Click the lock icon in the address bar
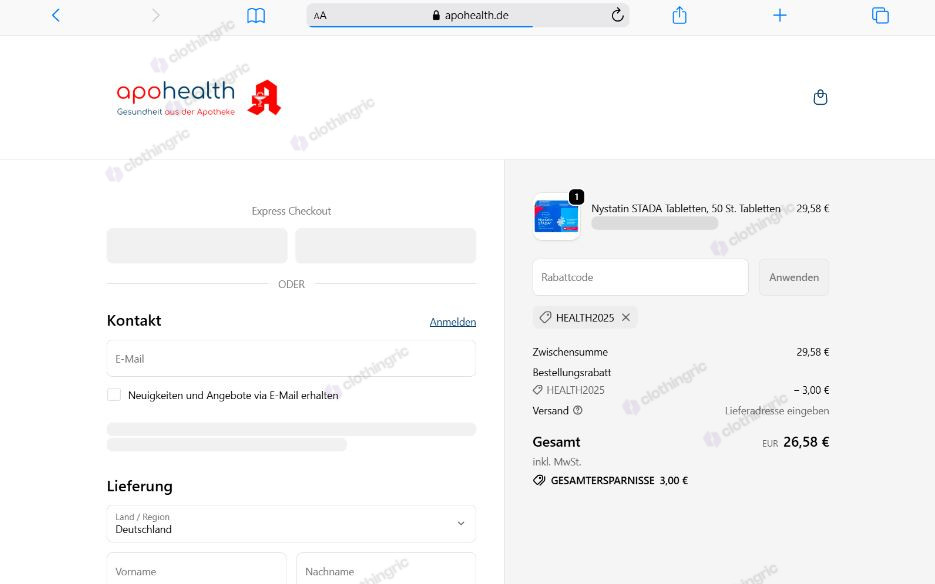This screenshot has height=584, width=935. click(436, 16)
